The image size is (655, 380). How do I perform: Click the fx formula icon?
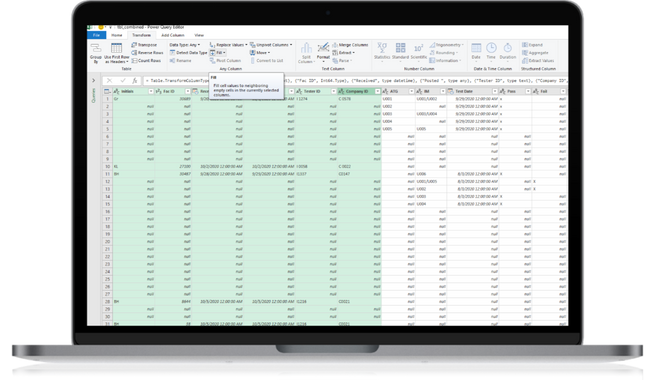[x=135, y=81]
